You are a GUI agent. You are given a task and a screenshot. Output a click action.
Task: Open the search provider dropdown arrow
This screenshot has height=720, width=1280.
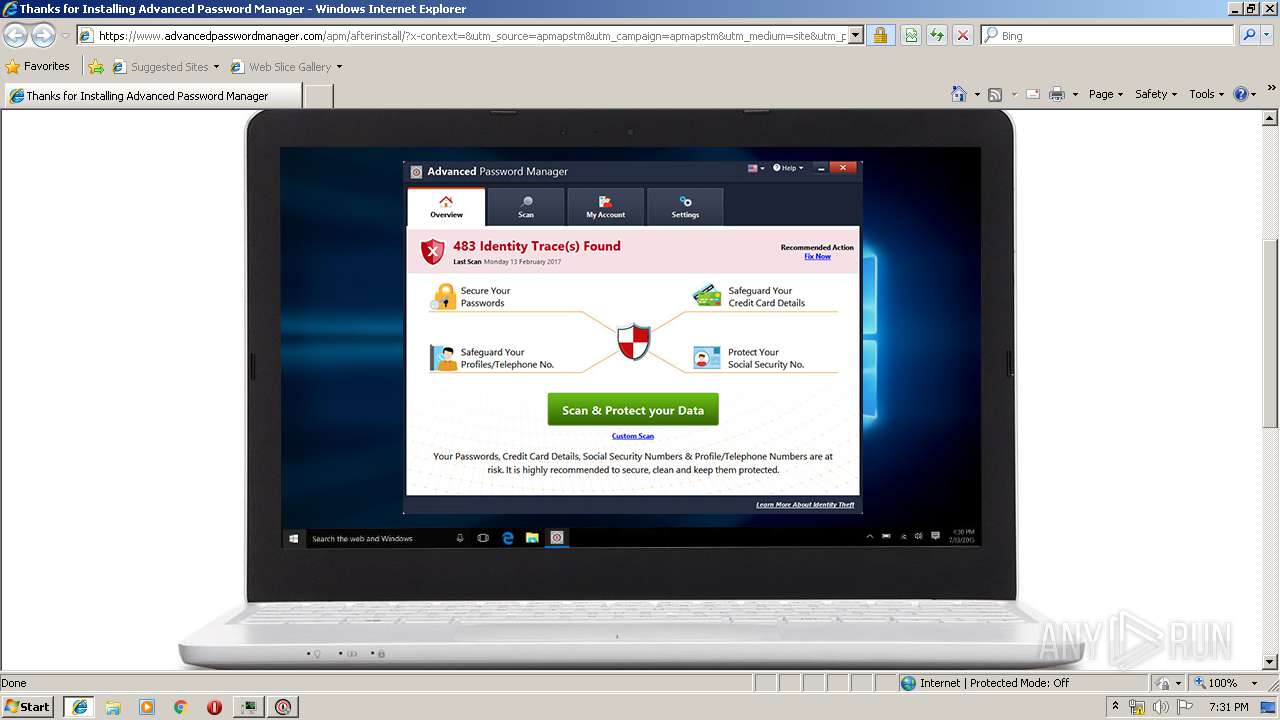(x=1268, y=36)
